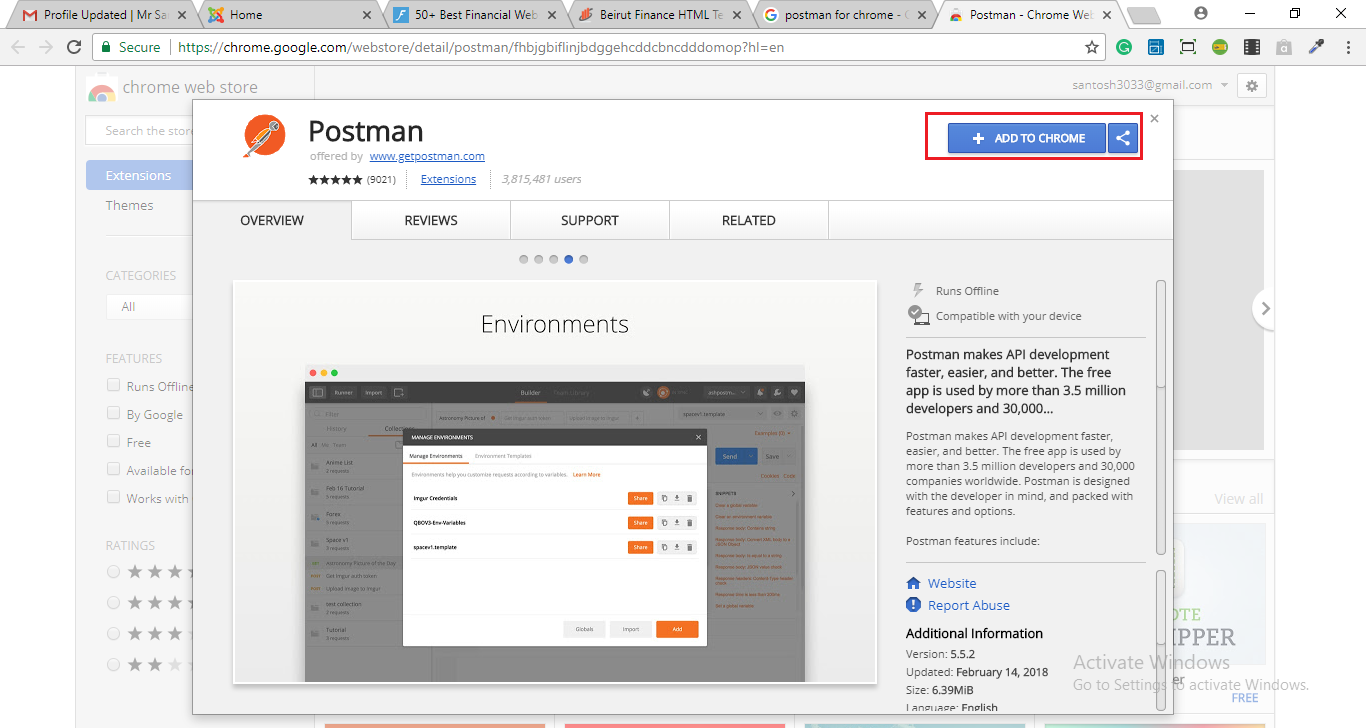Click the Grammarly extension icon

tap(1124, 47)
